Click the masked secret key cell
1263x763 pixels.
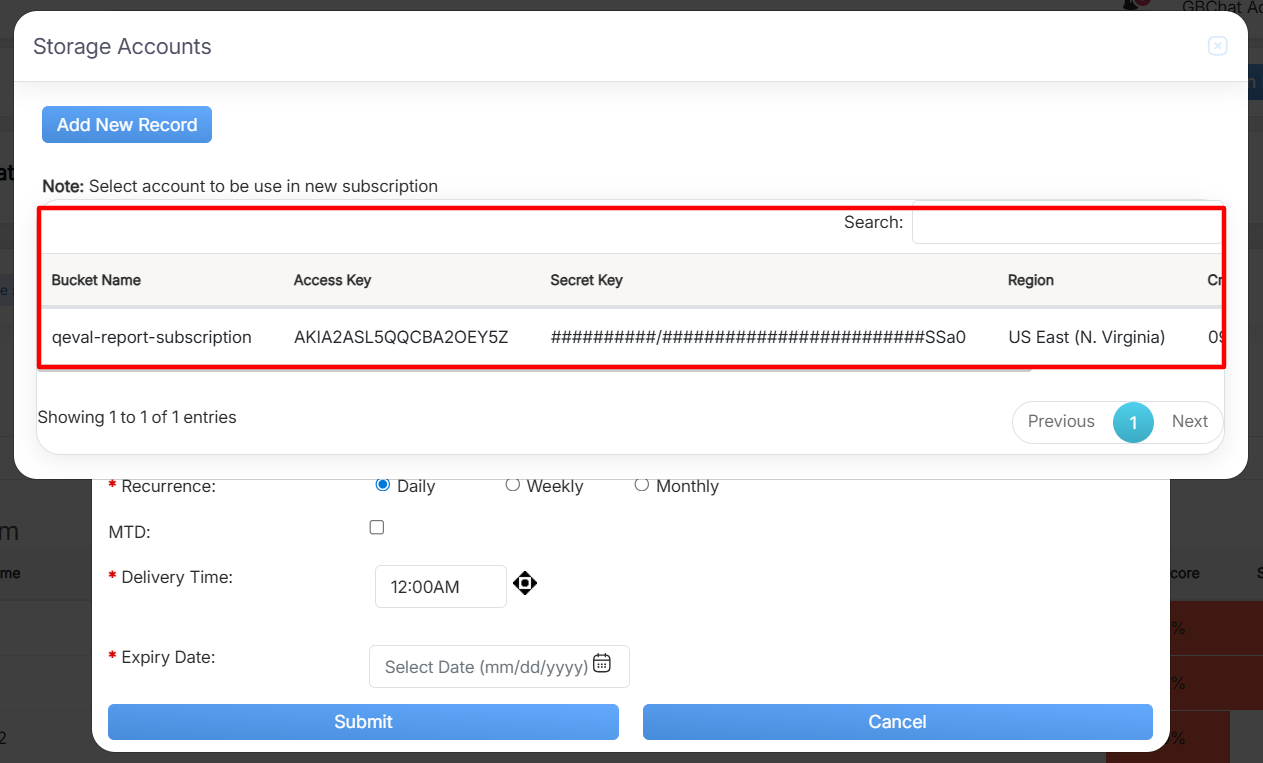click(758, 337)
